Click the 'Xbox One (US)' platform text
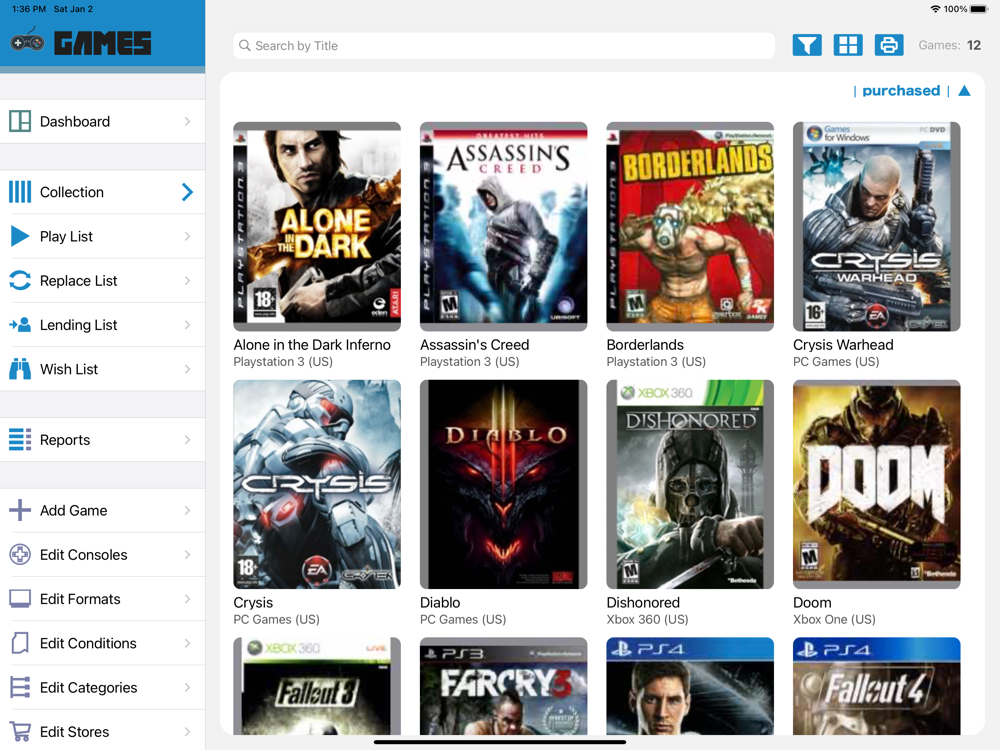The image size is (1000, 750). (x=834, y=619)
